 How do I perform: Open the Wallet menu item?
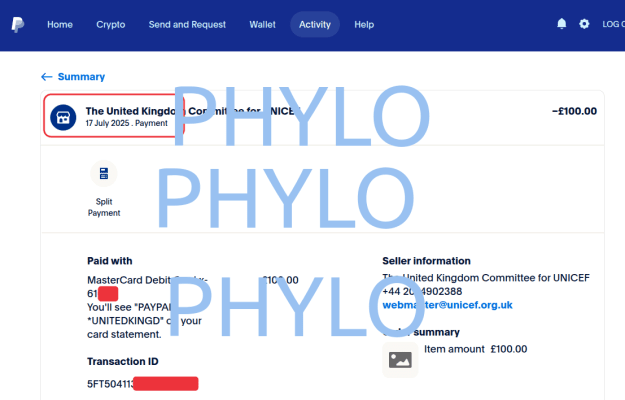click(262, 25)
